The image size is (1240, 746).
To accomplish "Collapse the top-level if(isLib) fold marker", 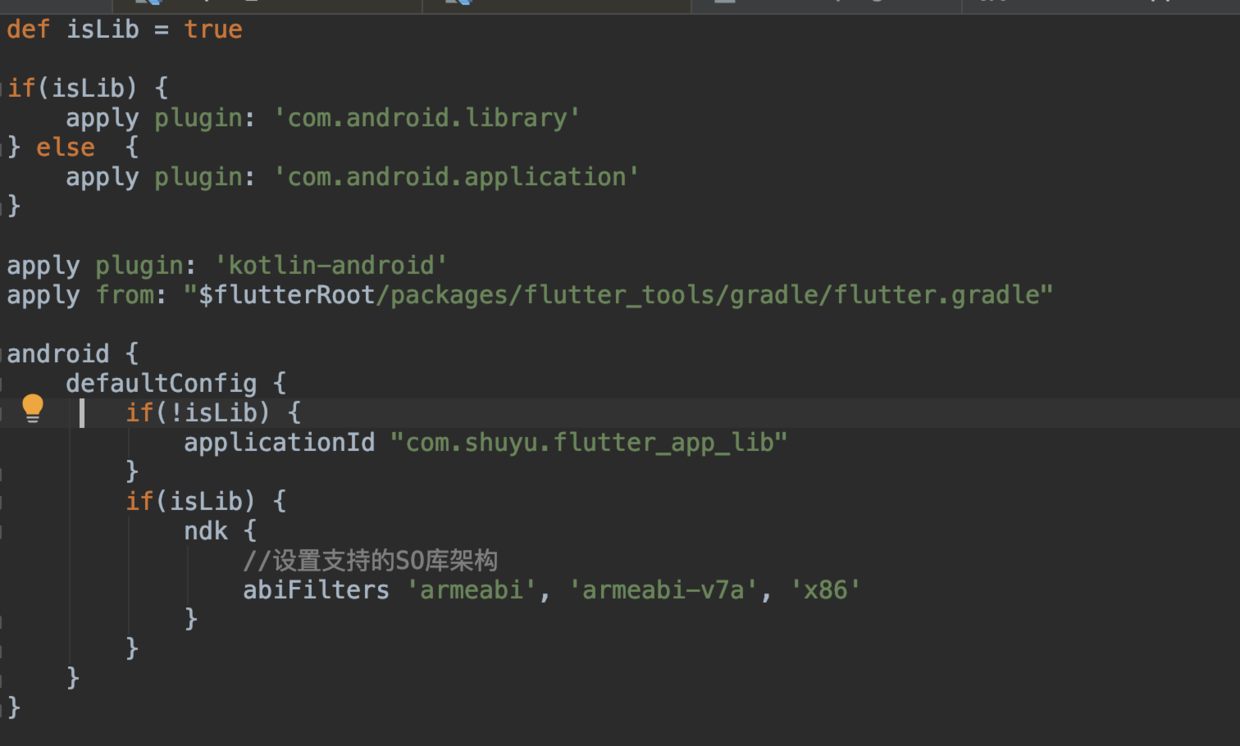I will pyautogui.click(x=3, y=88).
